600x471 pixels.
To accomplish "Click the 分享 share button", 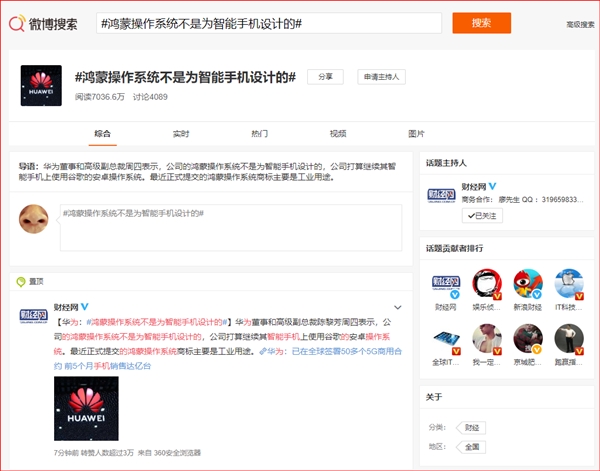I will click(325, 77).
